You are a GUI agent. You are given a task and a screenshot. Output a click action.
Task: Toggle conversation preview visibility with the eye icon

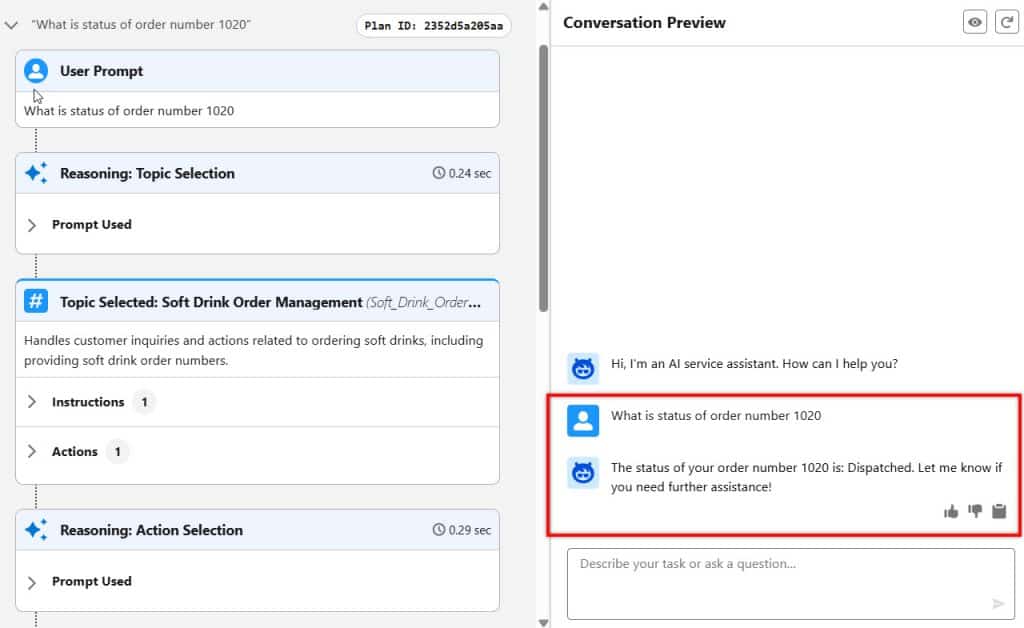click(975, 21)
